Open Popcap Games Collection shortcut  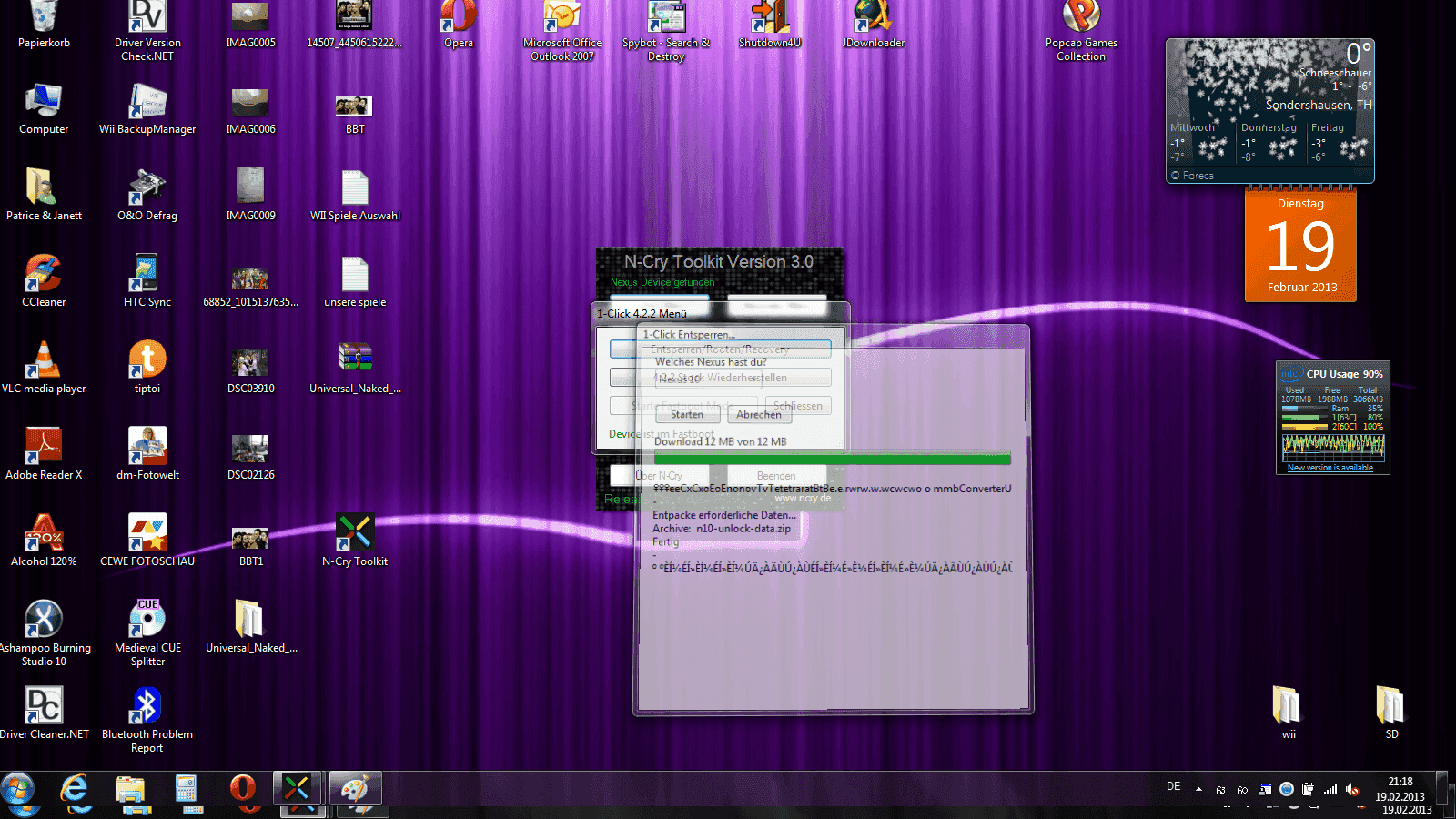point(1081,16)
